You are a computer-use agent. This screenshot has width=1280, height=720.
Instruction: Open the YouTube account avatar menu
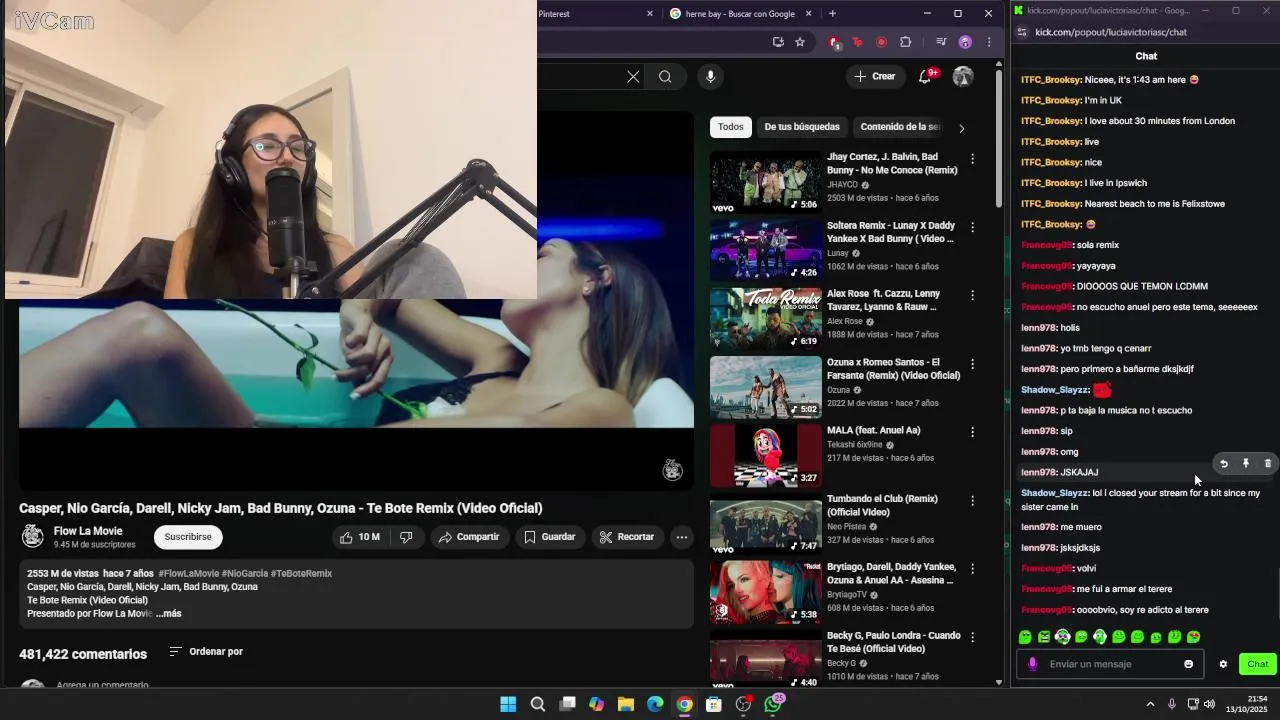[963, 76]
